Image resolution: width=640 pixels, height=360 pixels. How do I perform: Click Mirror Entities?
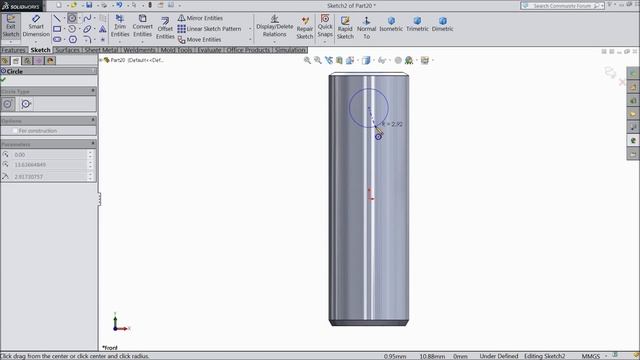[200, 18]
